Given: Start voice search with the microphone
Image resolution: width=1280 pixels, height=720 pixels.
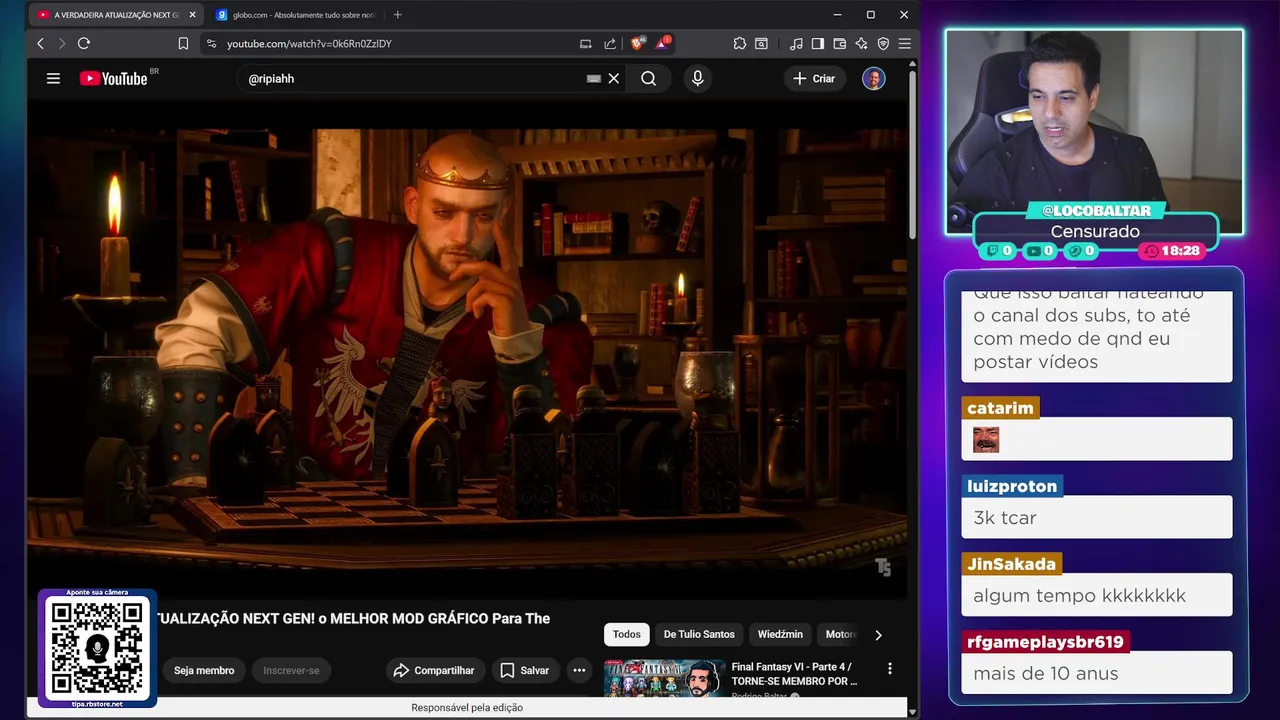Looking at the screenshot, I should pyautogui.click(x=698, y=78).
